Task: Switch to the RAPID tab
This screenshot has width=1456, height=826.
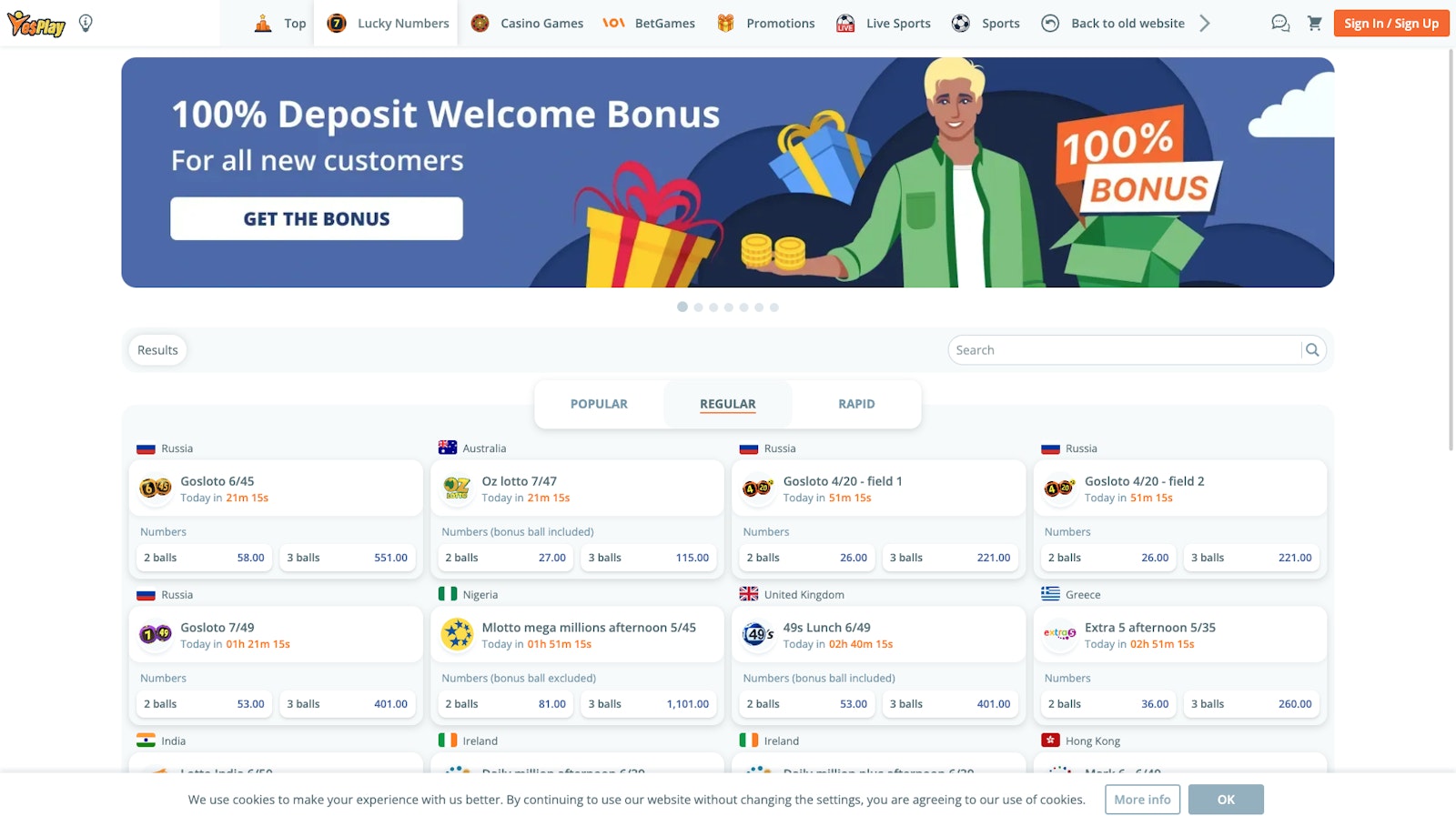Action: (x=856, y=404)
